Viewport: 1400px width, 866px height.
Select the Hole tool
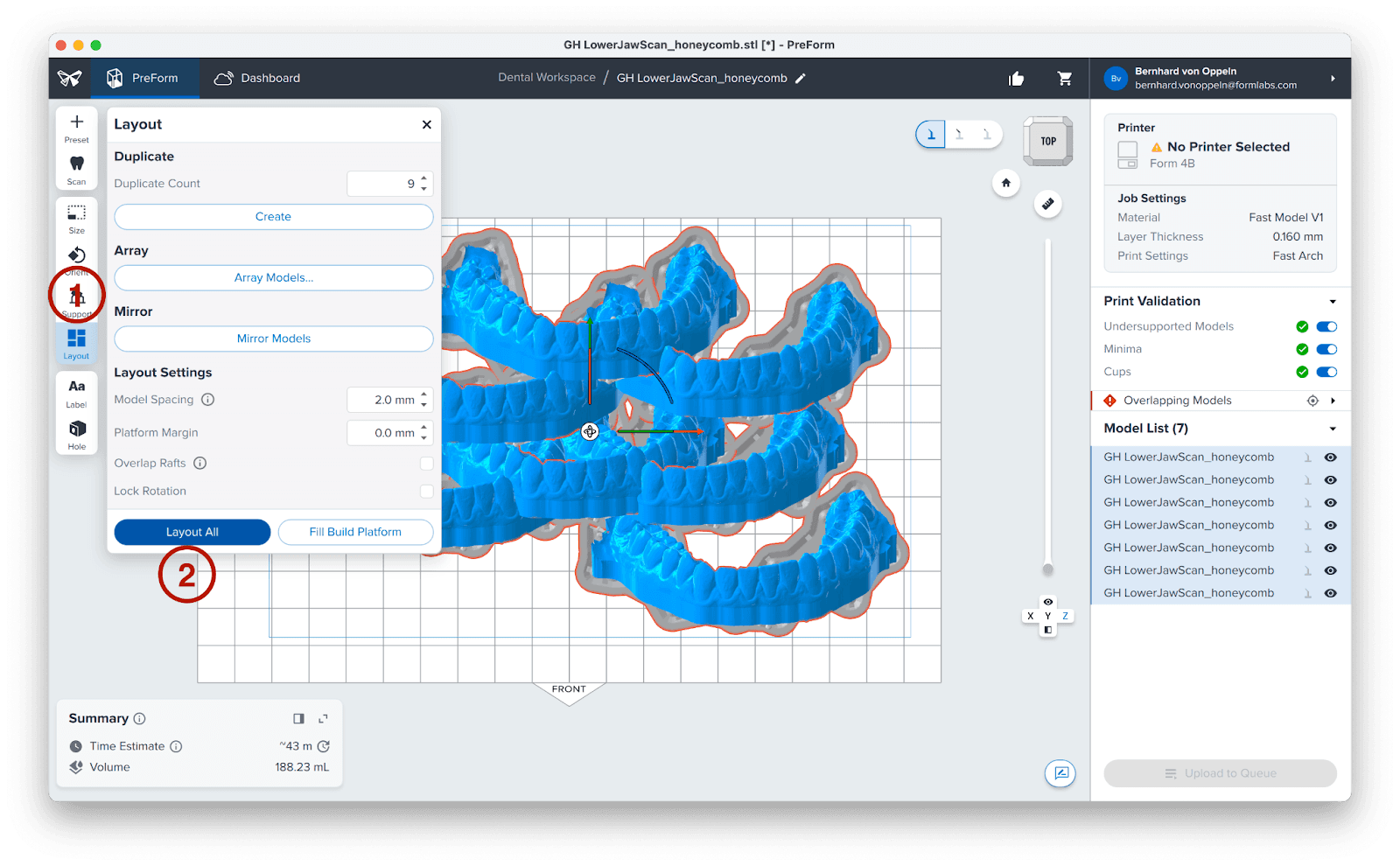[77, 433]
